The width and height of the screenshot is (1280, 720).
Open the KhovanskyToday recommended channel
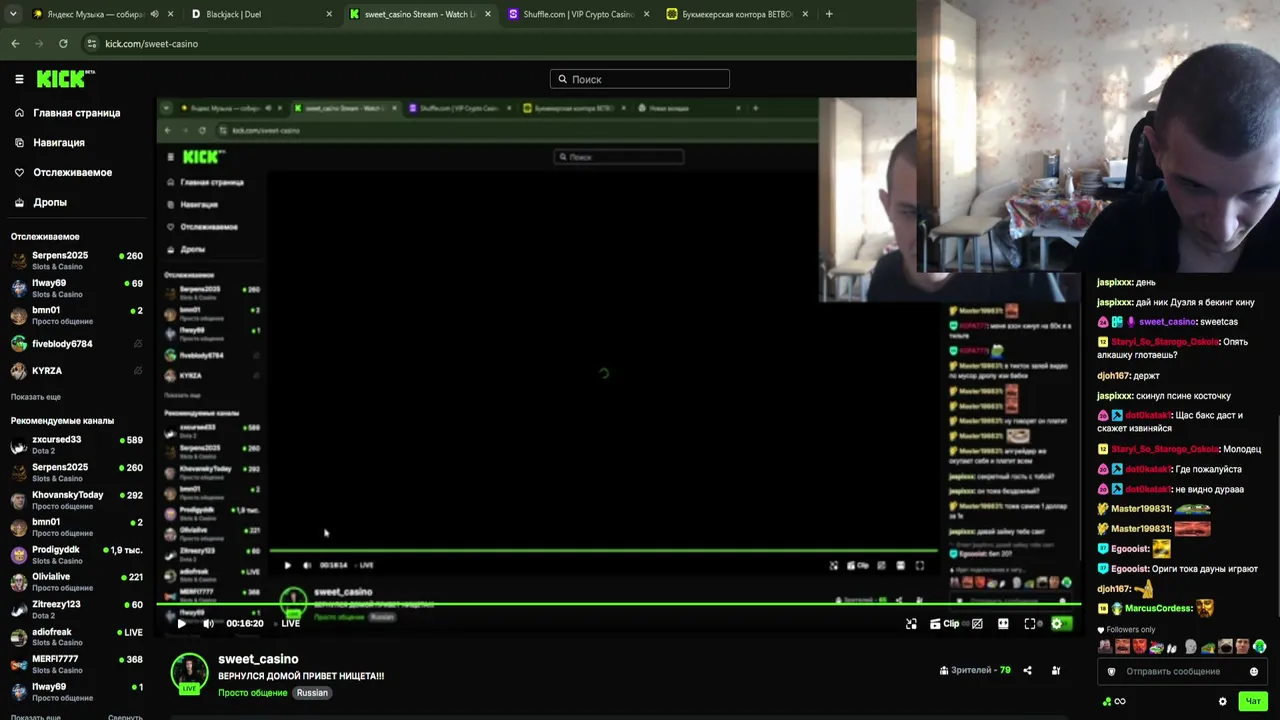[x=76, y=500]
